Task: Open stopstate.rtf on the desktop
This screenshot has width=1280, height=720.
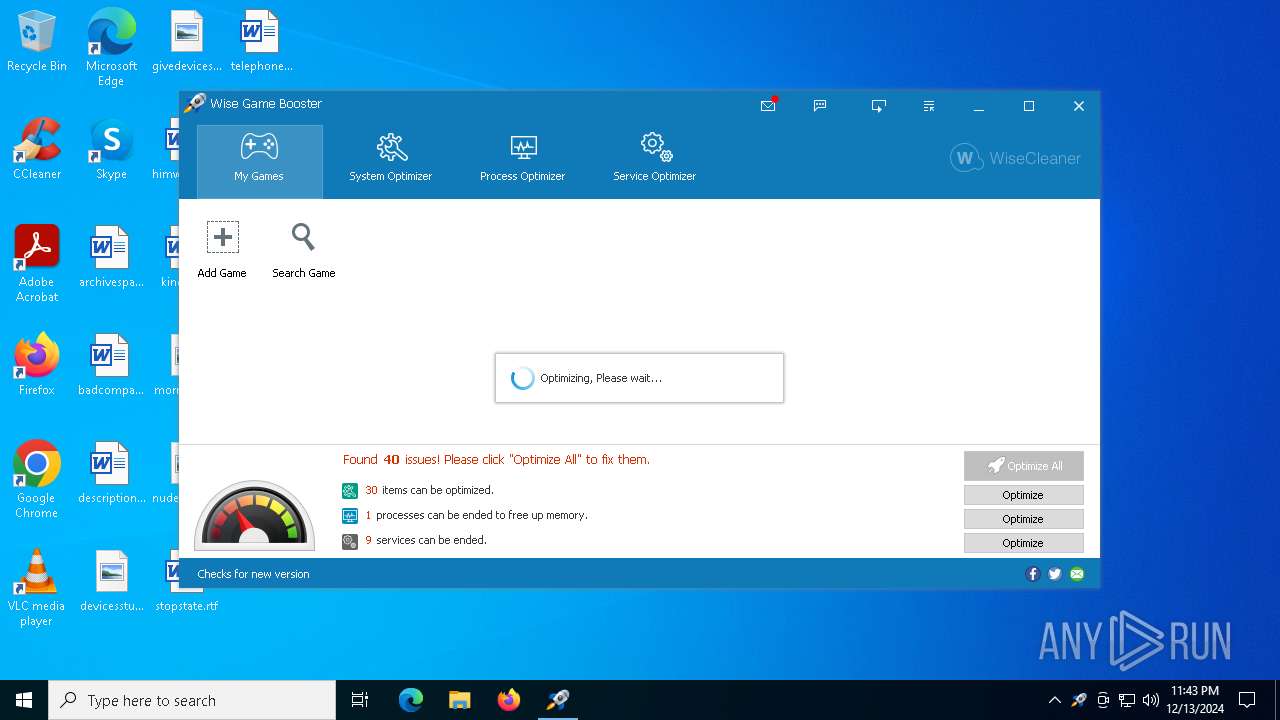Action: [187, 581]
